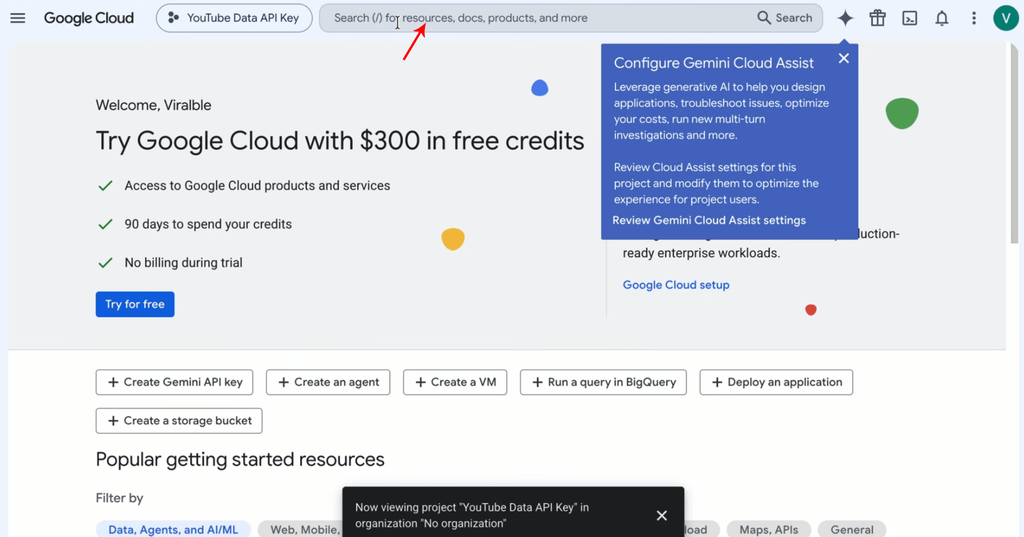
Task: Open Gemini Cloud Assist sparkle icon
Action: click(x=845, y=18)
